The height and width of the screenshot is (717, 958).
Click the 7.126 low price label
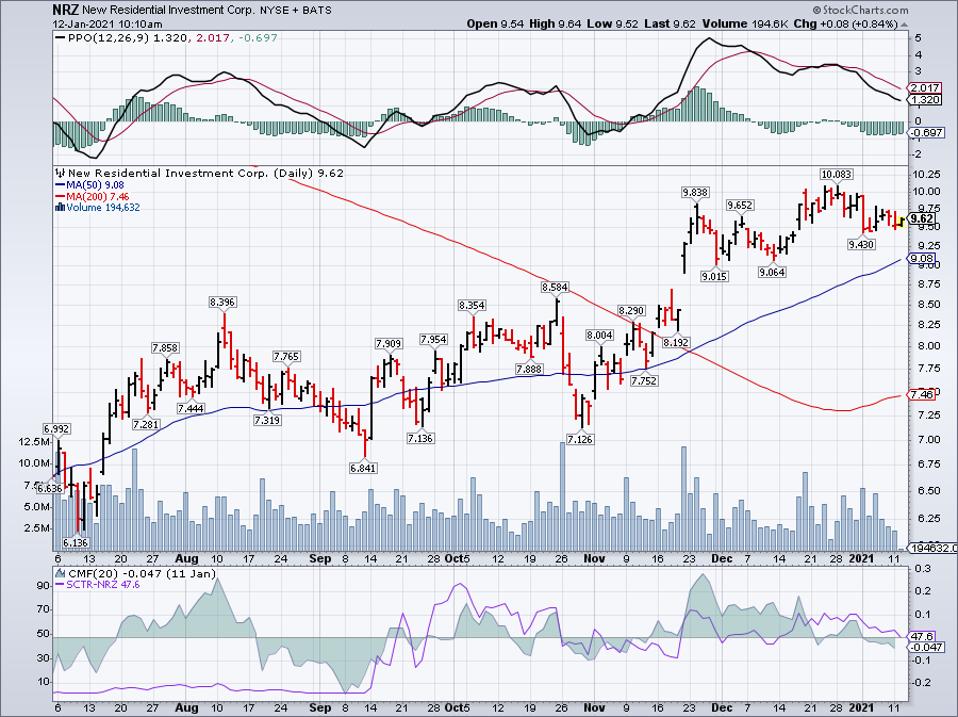click(x=580, y=439)
